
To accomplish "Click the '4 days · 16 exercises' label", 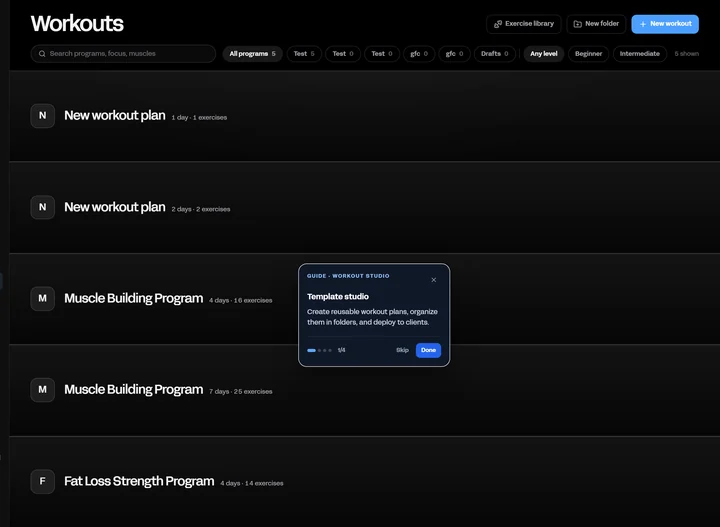I will coord(241,301).
